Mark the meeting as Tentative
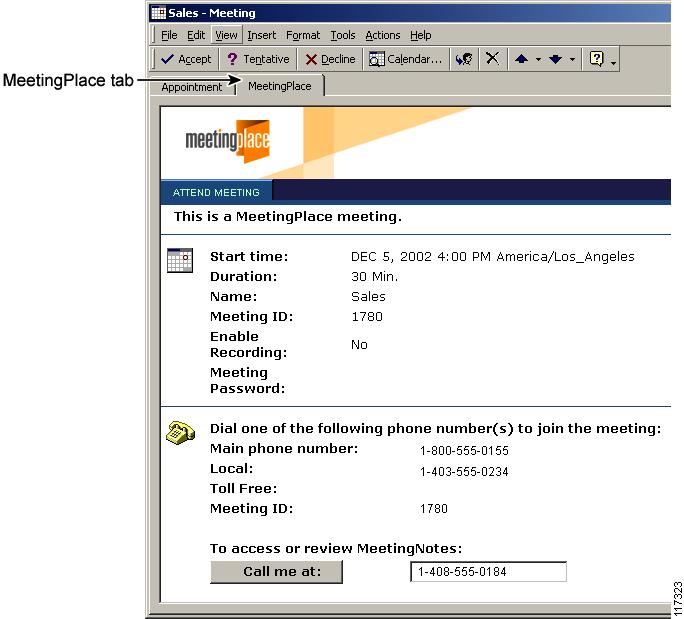Image resolution: width=684 pixels, height=619 pixels. coord(258,59)
